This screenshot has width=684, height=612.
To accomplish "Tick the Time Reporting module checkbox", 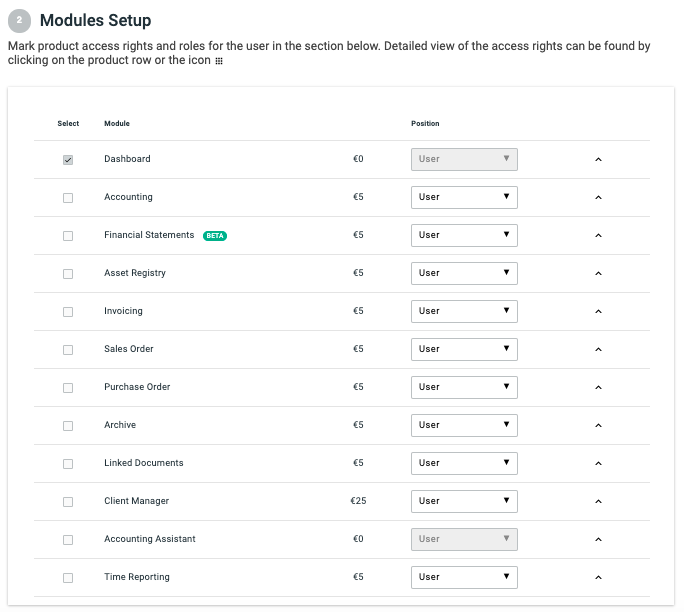I will click(68, 578).
